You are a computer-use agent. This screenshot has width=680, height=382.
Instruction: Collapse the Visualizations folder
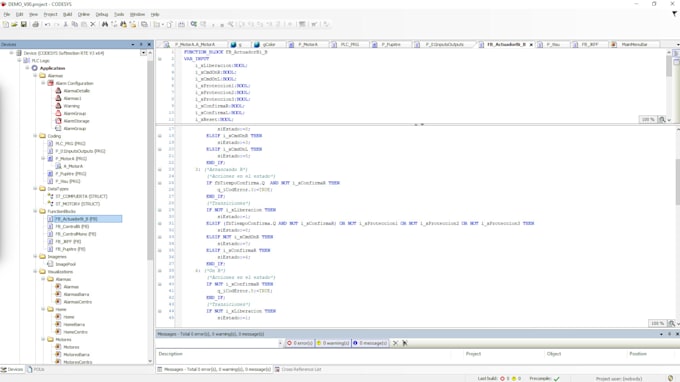tap(35, 271)
